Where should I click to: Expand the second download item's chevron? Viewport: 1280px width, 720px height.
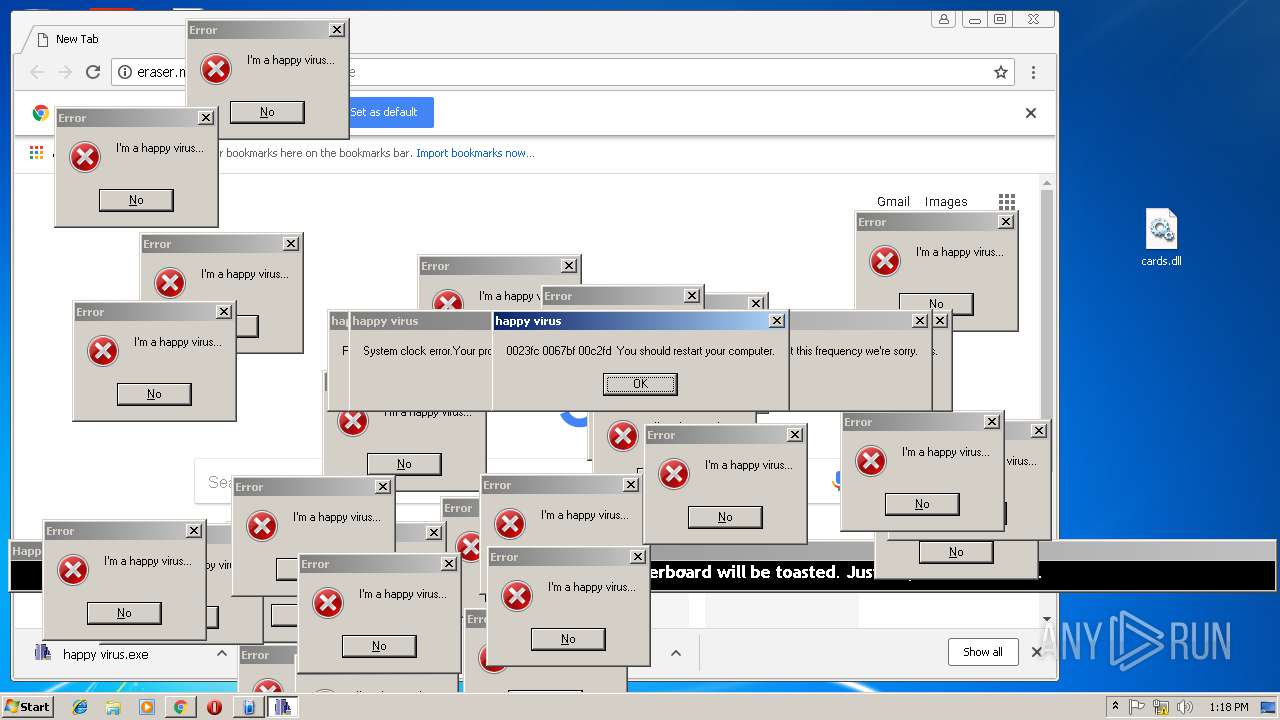pos(676,653)
